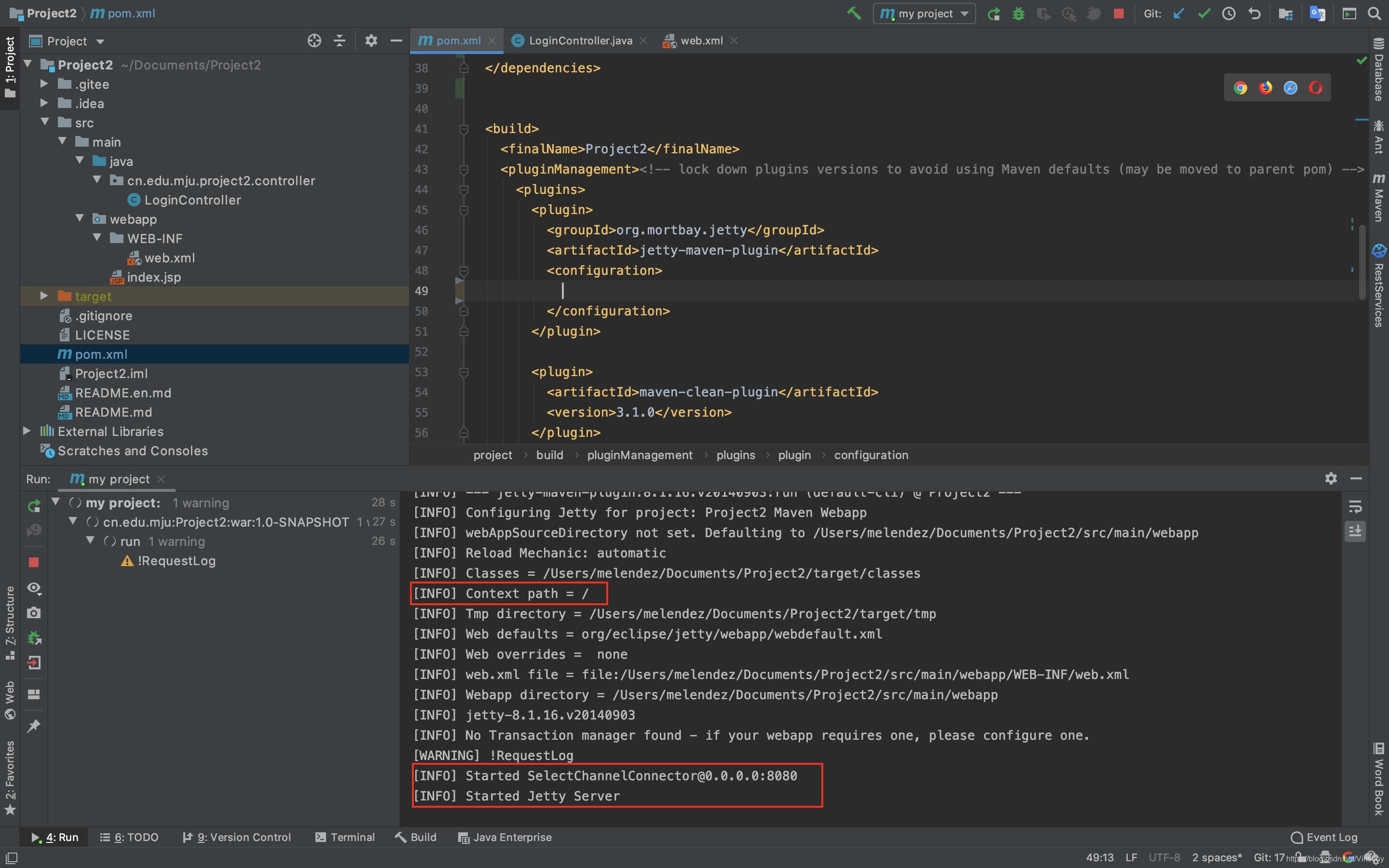
Task: Collapse the src folder
Action: tap(44, 122)
